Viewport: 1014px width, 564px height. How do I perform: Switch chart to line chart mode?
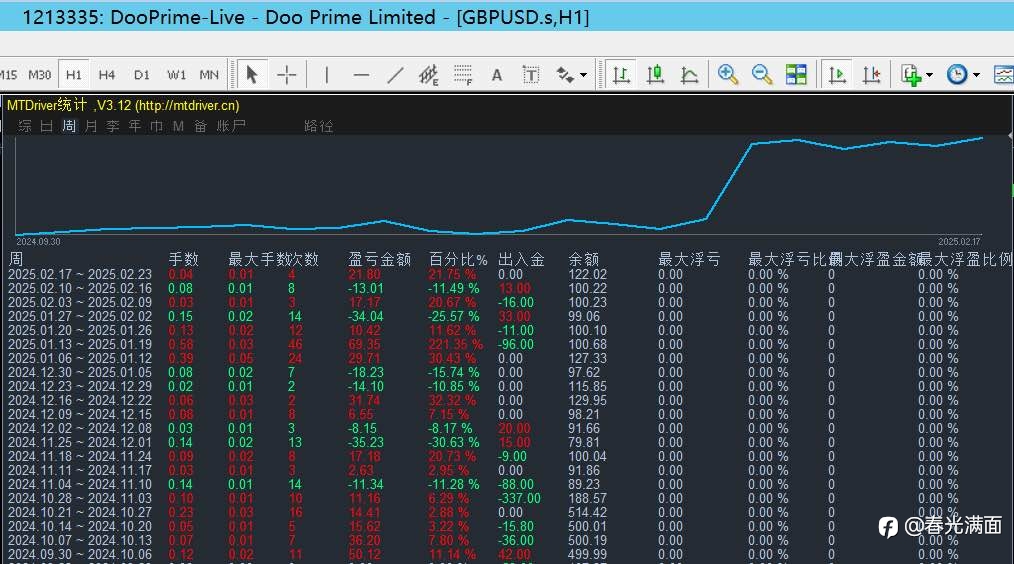[x=689, y=75]
